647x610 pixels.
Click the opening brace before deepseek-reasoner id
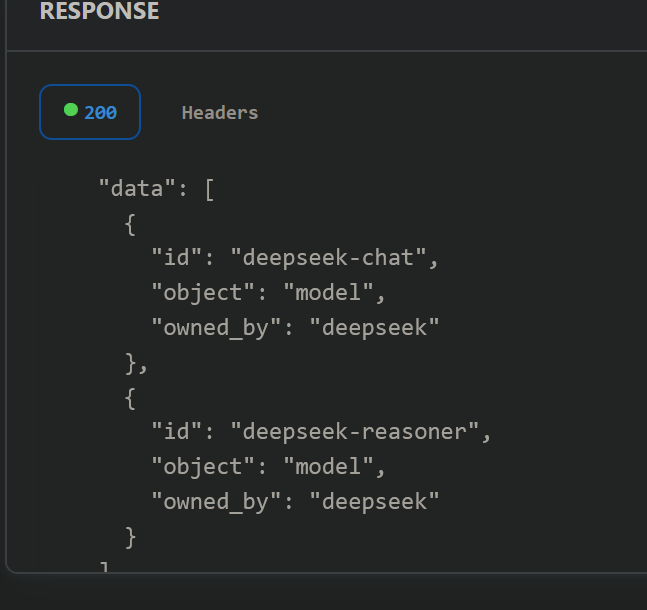(x=130, y=399)
